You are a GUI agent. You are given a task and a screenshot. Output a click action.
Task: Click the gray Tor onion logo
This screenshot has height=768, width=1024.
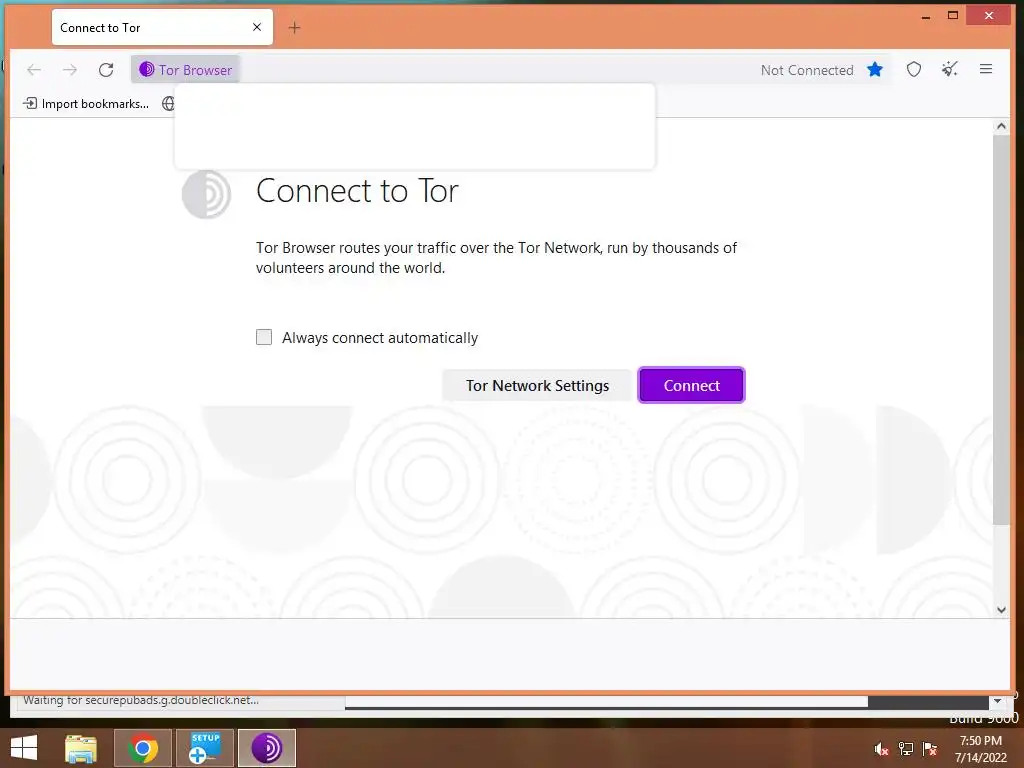point(206,194)
